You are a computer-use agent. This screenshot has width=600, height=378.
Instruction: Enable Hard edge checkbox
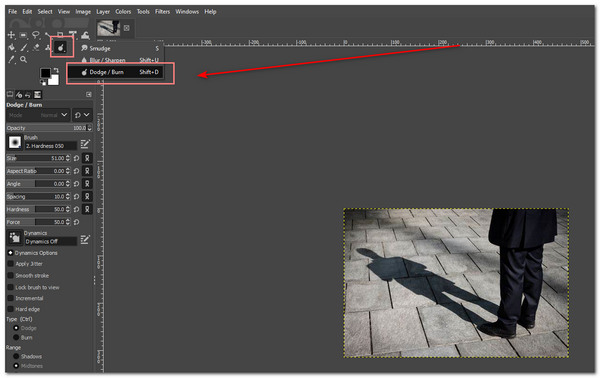(x=11, y=309)
